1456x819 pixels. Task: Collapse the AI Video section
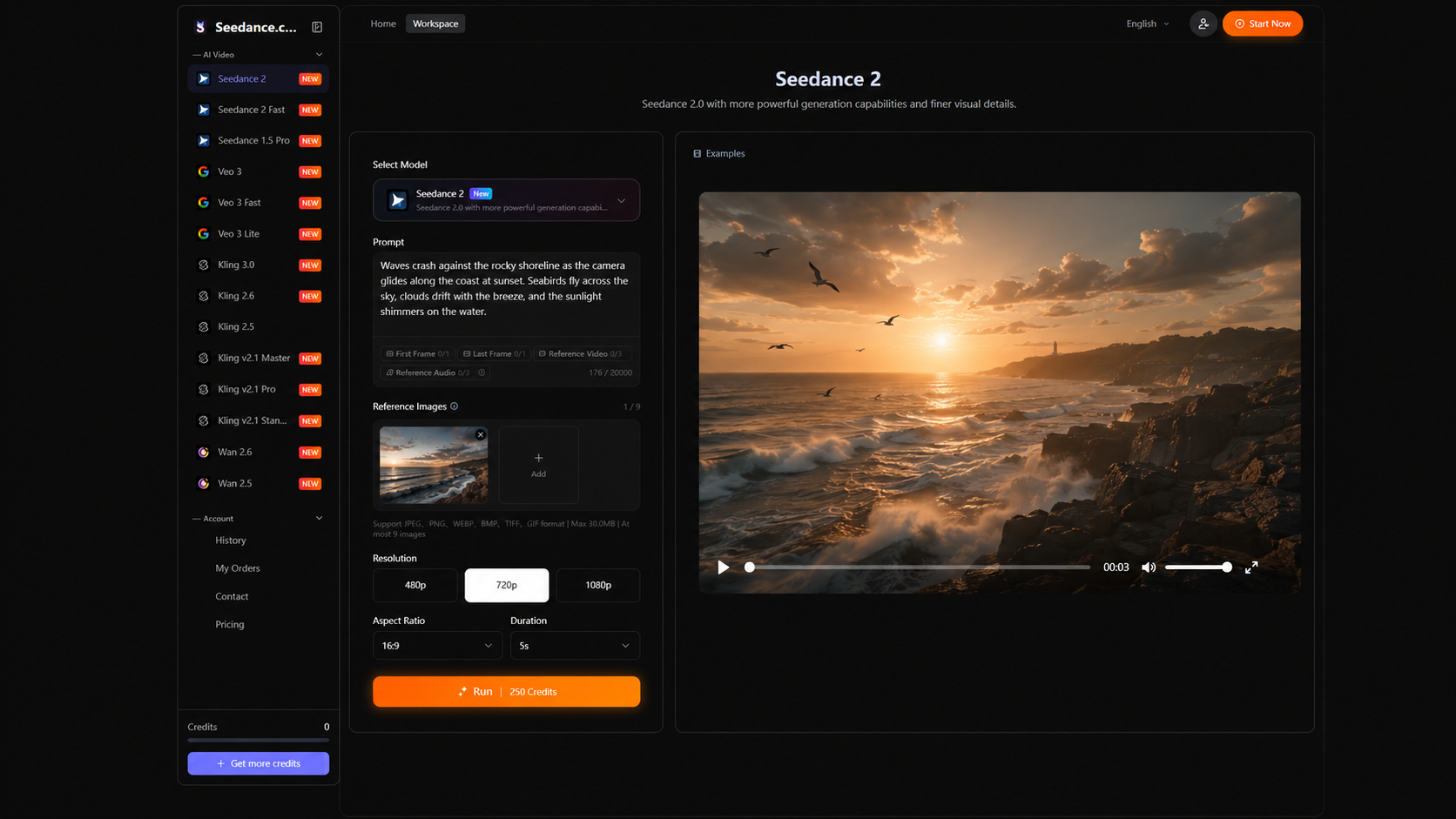(319, 54)
